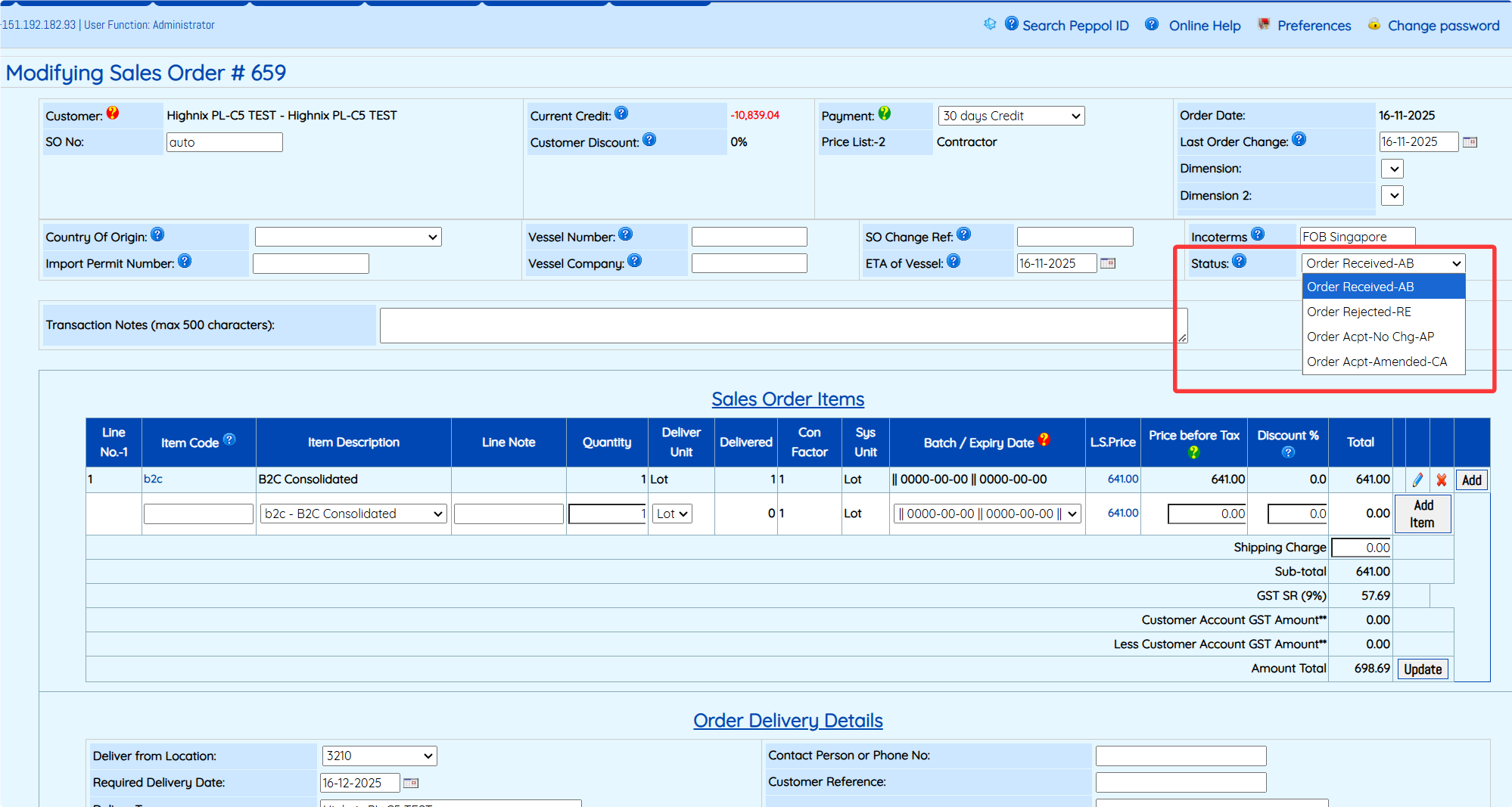This screenshot has height=807, width=1512.
Task: Click help icon next to Vessel Number
Action: (625, 234)
